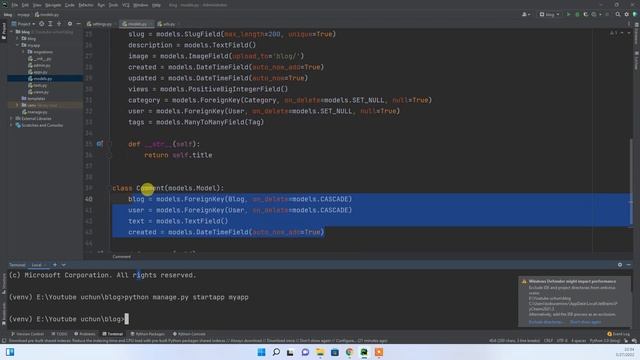Open PyCharm icon in taskbar
The image size is (640, 360).
pyautogui.click(x=364, y=352)
